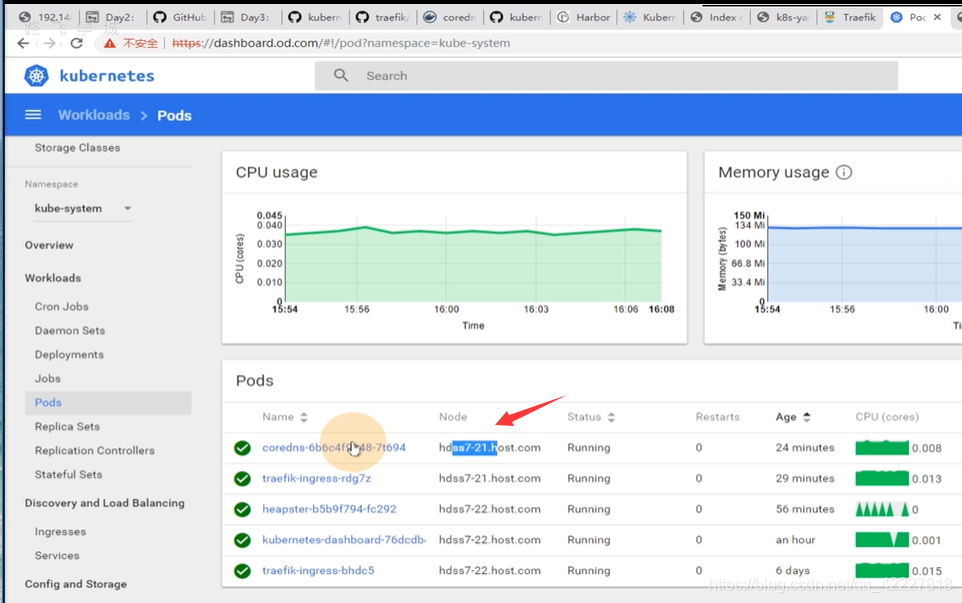Open the kube-system namespace dropdown
This screenshot has height=603, width=962.
83,209
